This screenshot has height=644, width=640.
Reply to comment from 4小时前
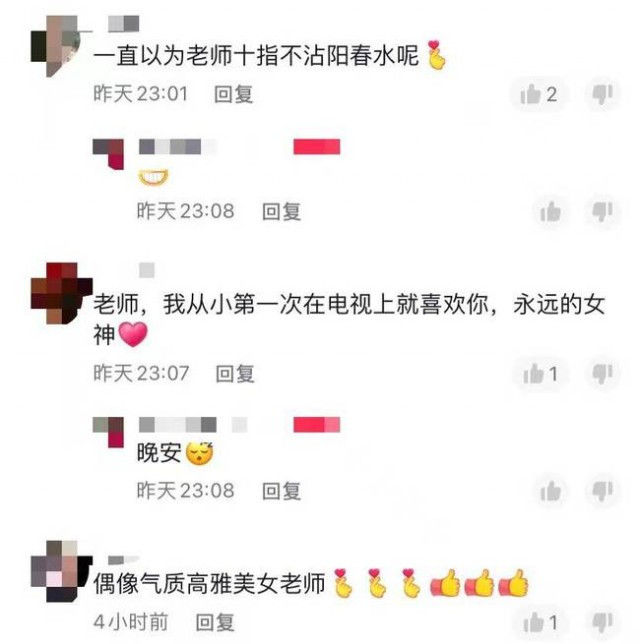(x=215, y=622)
